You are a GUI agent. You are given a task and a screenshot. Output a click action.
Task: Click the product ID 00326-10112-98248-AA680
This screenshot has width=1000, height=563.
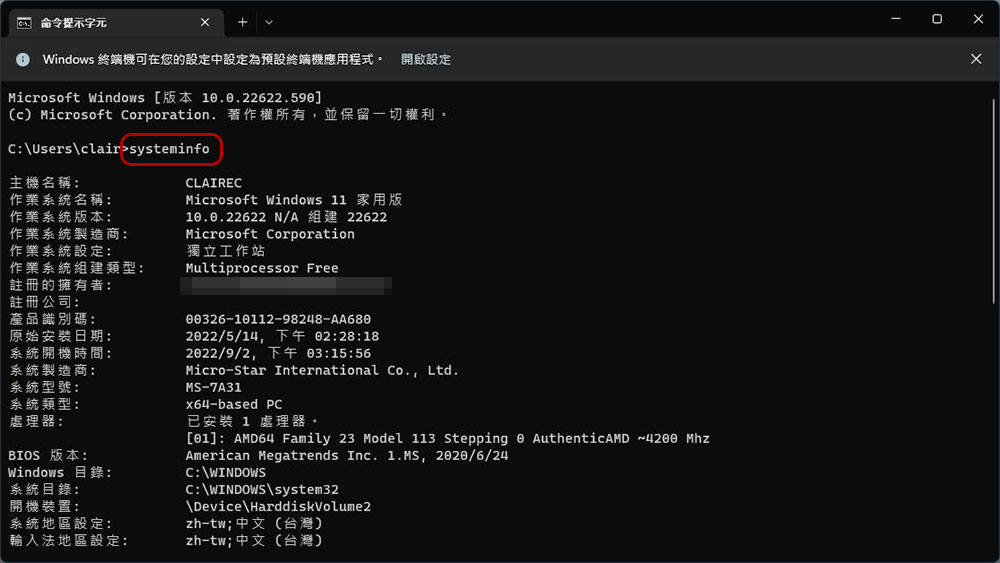pyautogui.click(x=278, y=319)
